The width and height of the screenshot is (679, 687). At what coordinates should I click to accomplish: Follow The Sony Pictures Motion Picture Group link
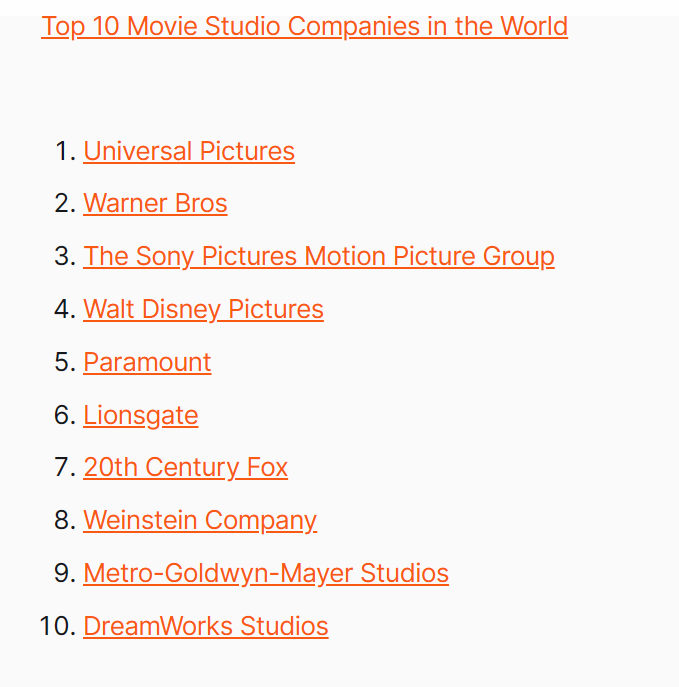coord(318,257)
